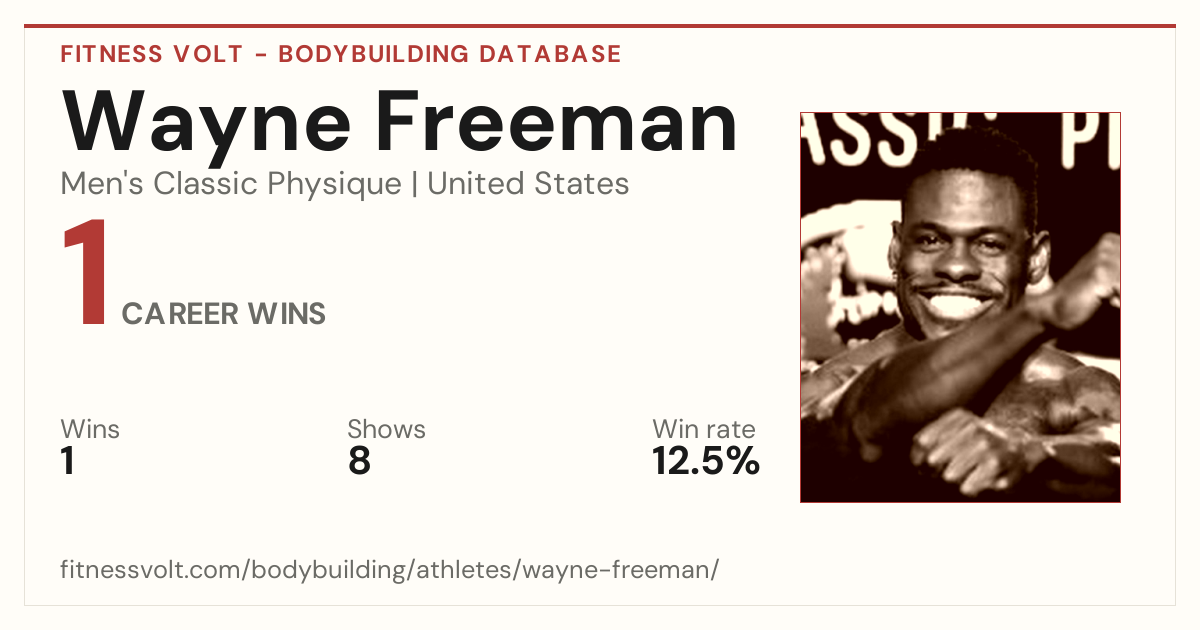
Task: Select the BODYBUILDING DATABASE header text
Action: 450,54
